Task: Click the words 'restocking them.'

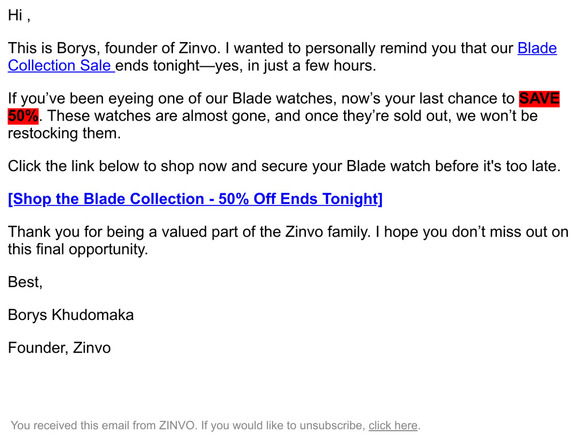Action: (64, 133)
